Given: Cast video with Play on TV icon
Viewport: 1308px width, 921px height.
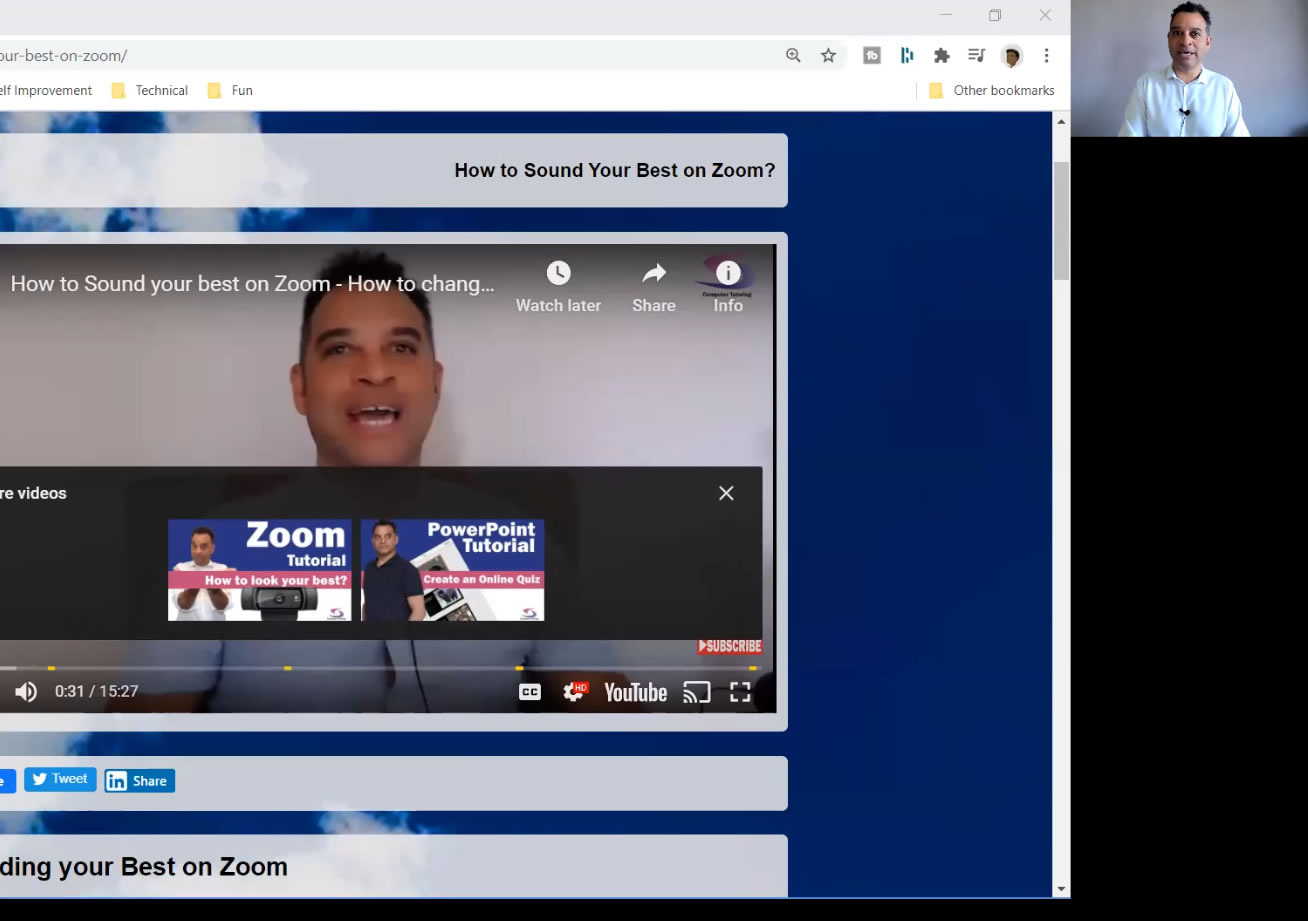Looking at the screenshot, I should click(x=697, y=692).
